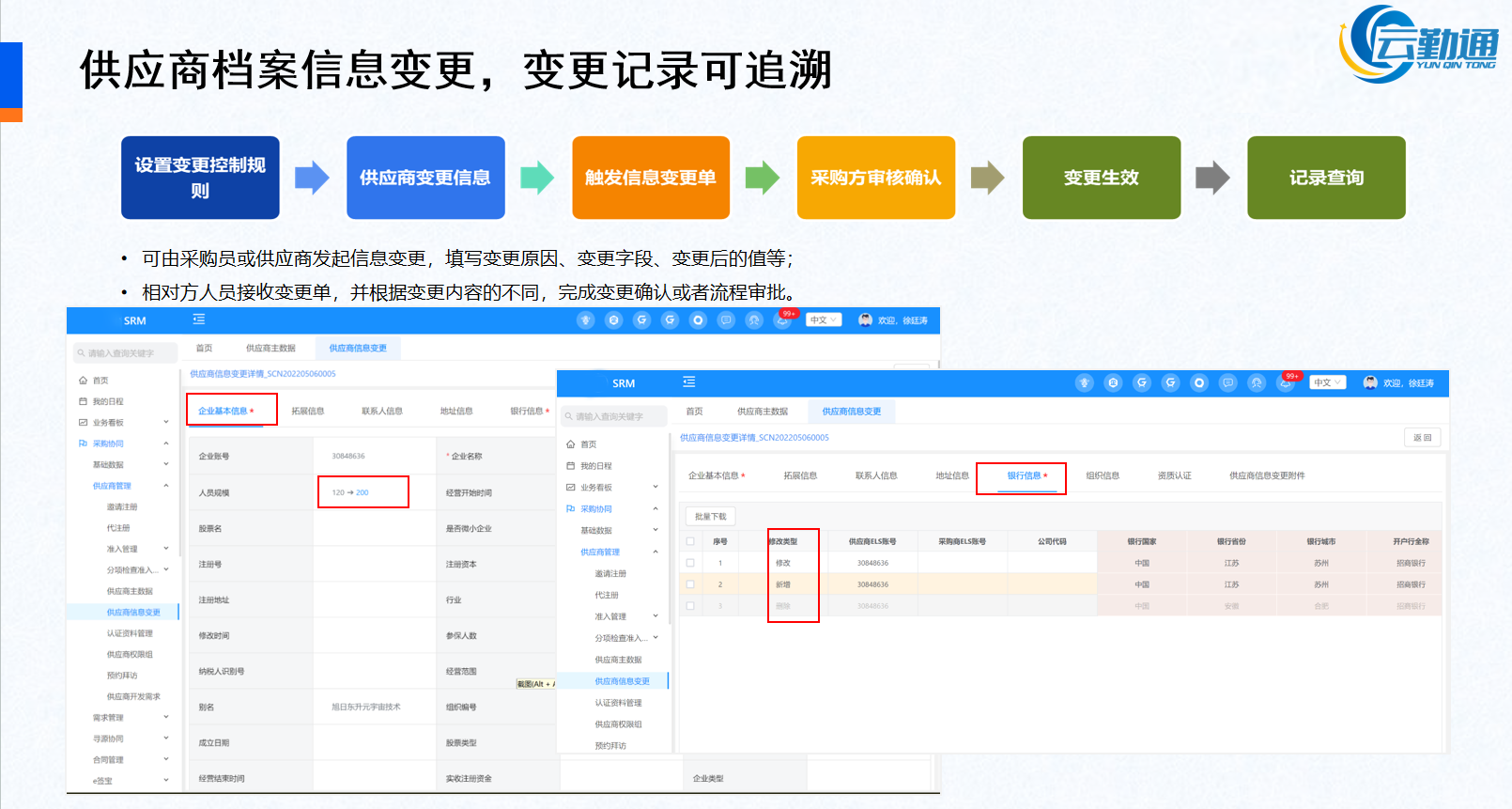Open 供应商主数据 page tab in front window
The height and width of the screenshot is (809, 1512).
point(763,412)
